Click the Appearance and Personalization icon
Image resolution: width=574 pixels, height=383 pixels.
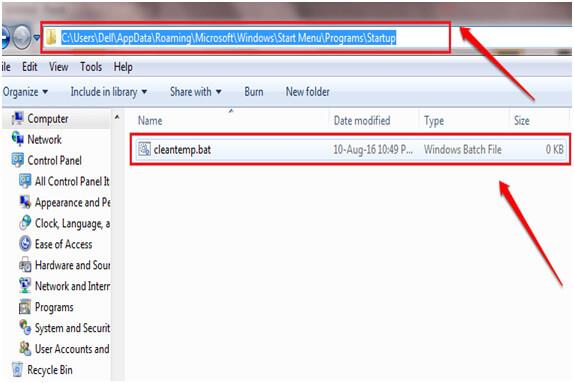tap(25, 202)
